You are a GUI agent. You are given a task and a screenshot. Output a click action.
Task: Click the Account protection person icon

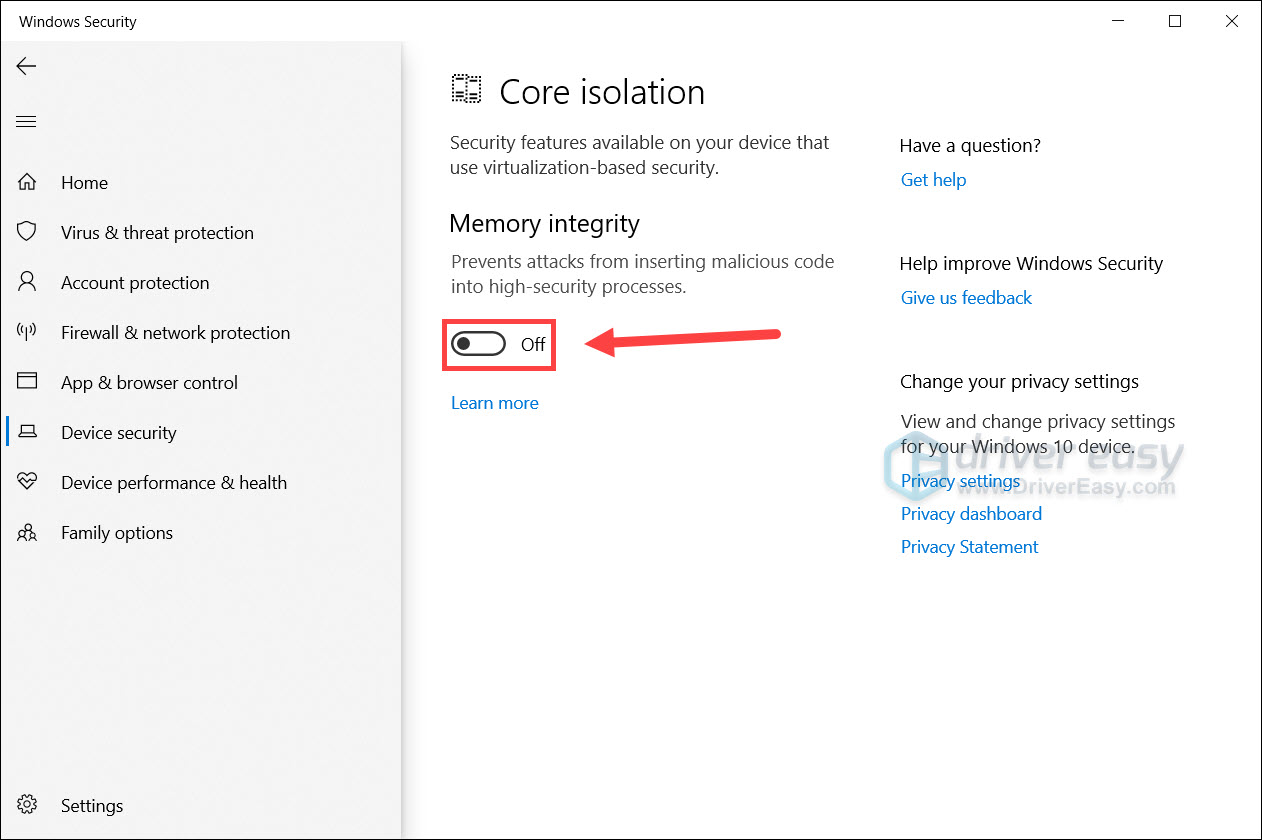[27, 282]
